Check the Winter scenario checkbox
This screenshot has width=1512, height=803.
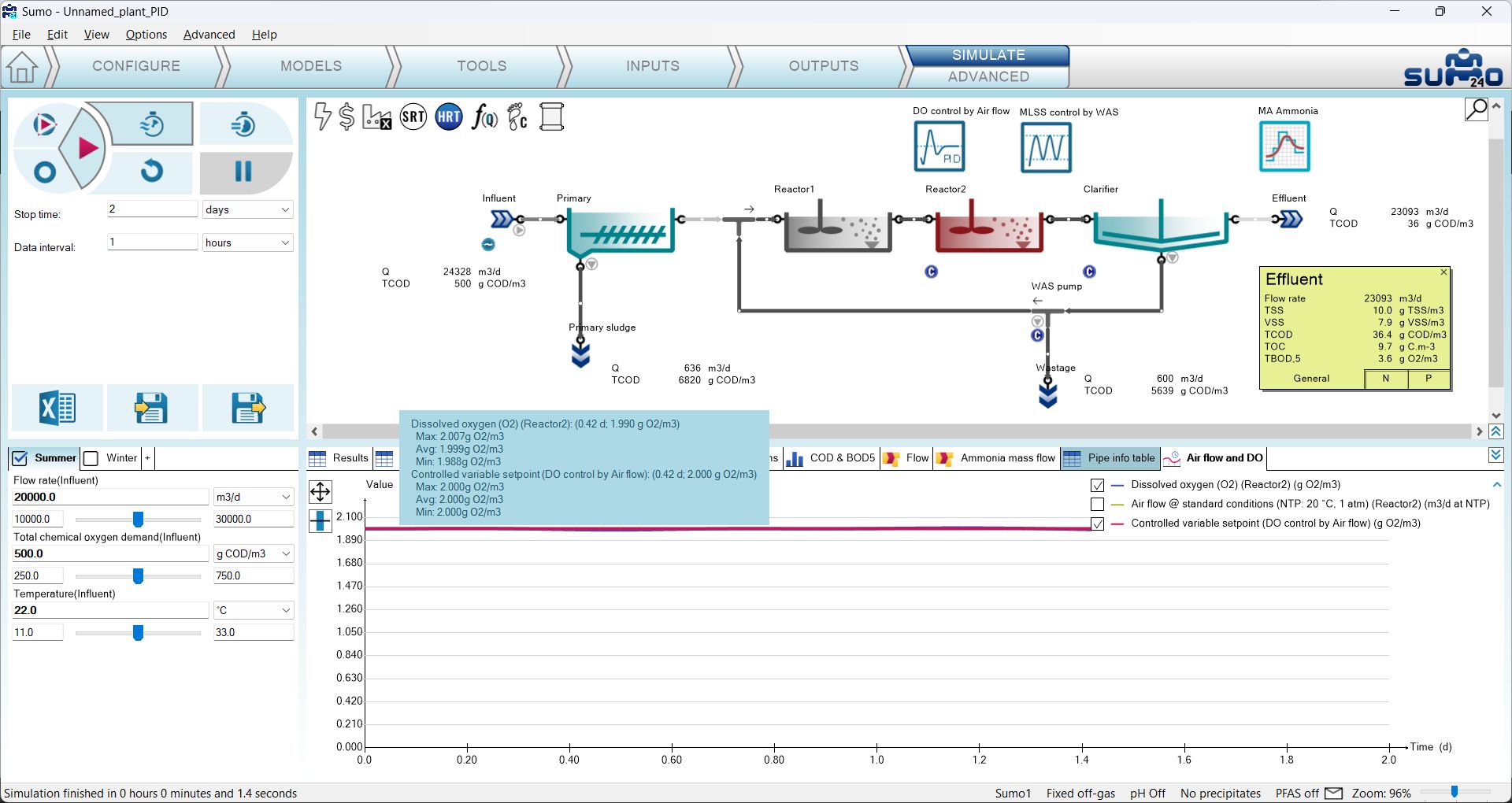(91, 458)
